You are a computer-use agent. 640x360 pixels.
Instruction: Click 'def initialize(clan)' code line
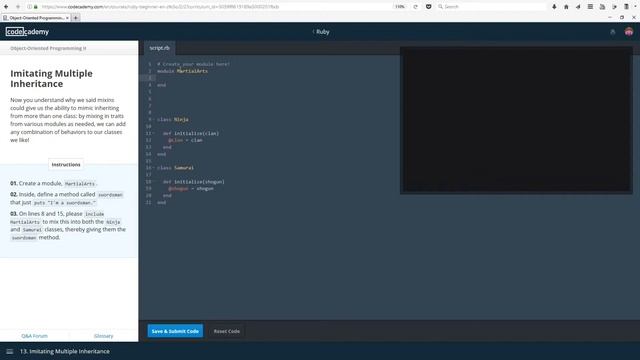(x=191, y=133)
